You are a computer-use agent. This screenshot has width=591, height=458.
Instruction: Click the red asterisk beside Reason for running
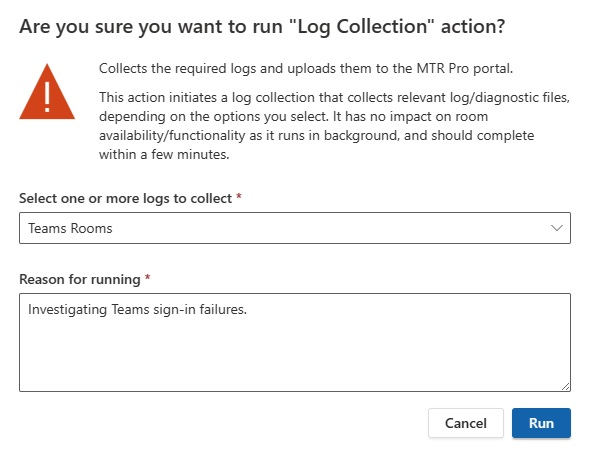(x=147, y=277)
